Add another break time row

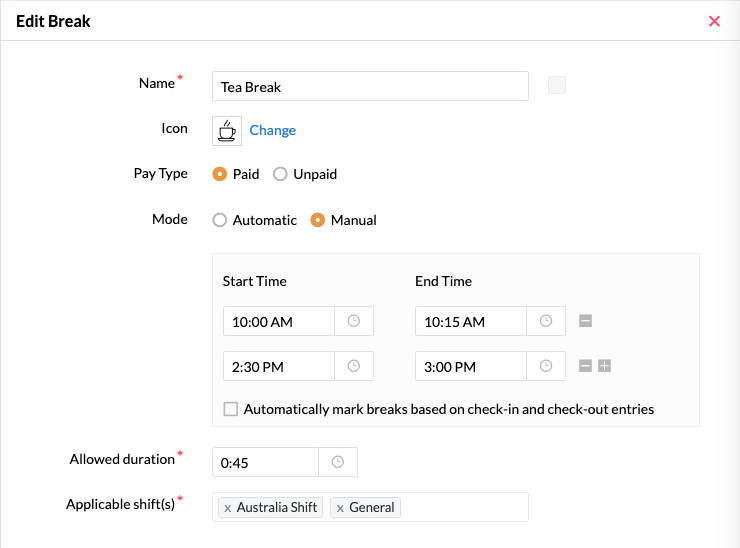(605, 366)
